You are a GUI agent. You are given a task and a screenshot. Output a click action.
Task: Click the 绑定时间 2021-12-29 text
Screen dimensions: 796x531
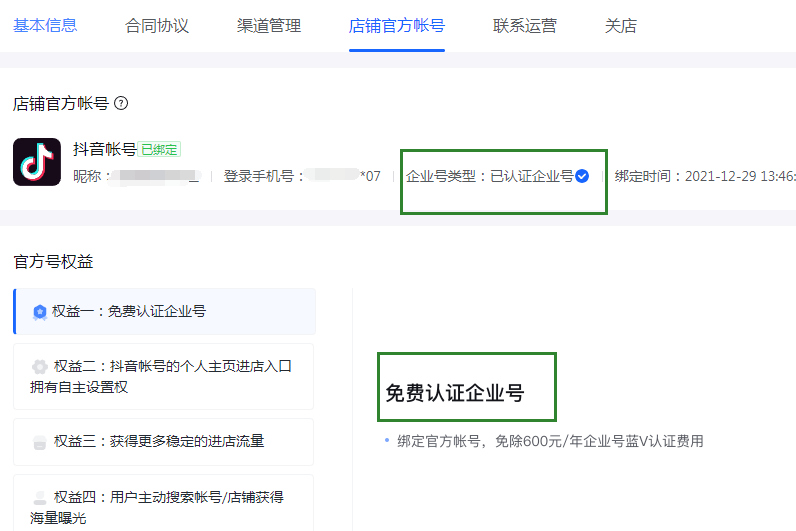pyautogui.click(x=705, y=176)
